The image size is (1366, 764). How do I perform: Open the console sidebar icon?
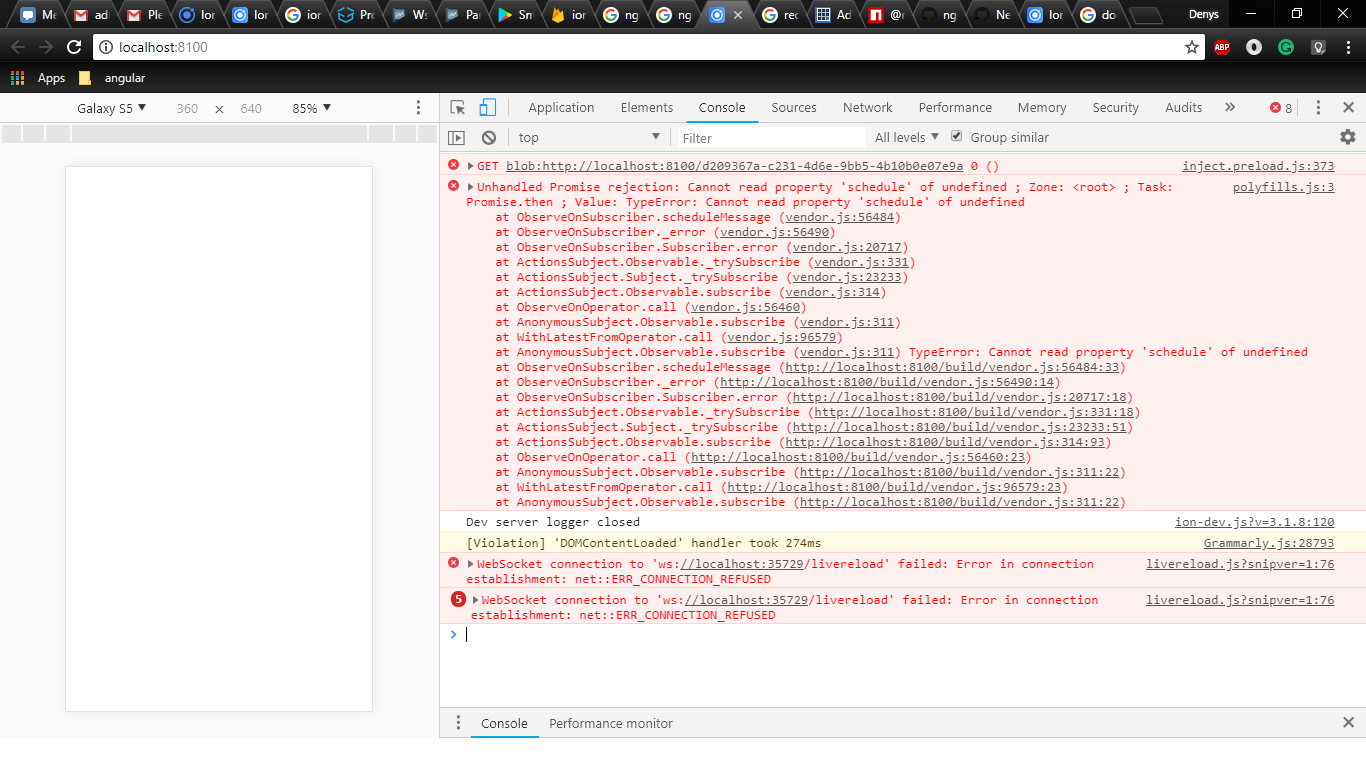(456, 137)
